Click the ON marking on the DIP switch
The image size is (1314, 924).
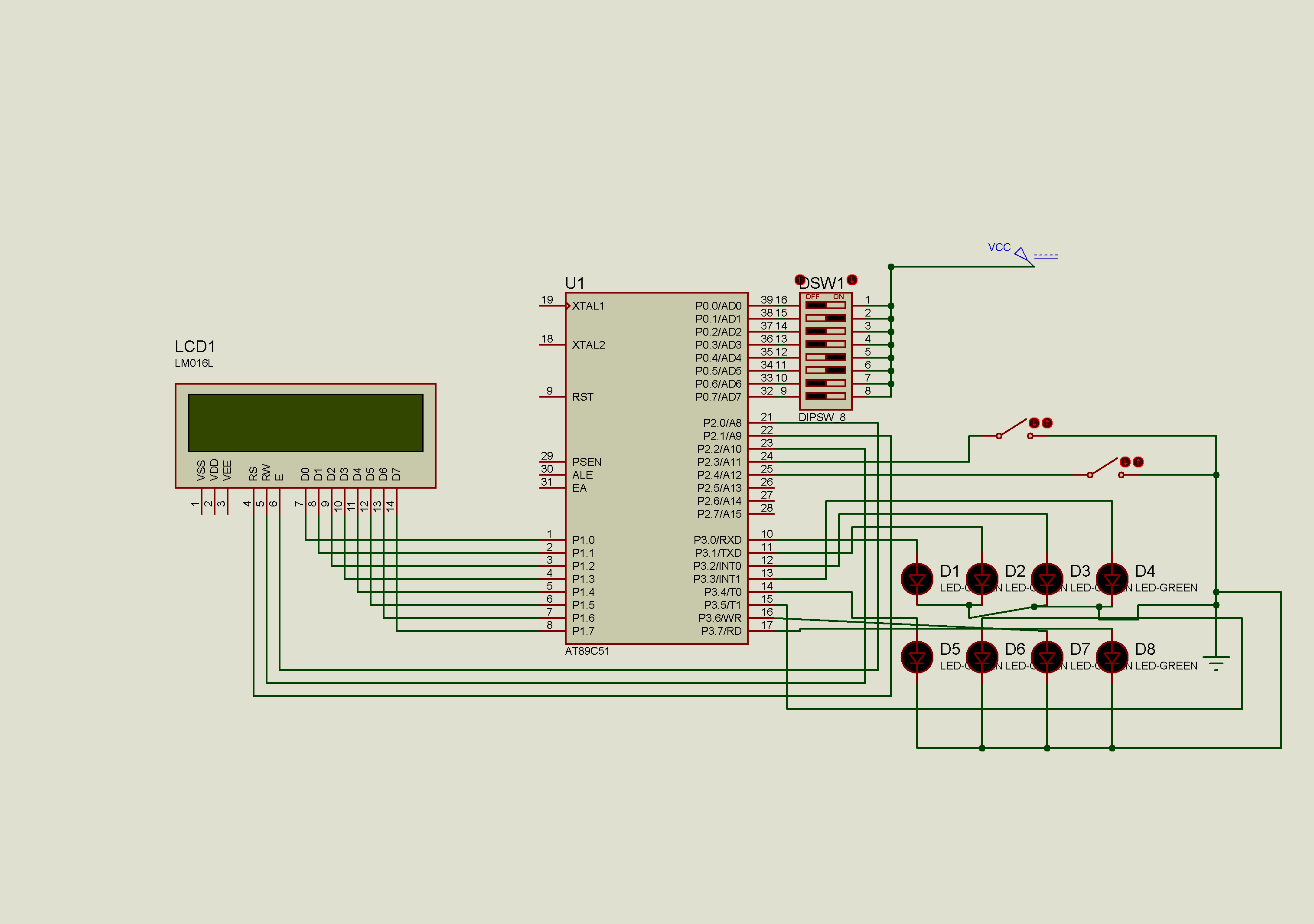coord(838,297)
